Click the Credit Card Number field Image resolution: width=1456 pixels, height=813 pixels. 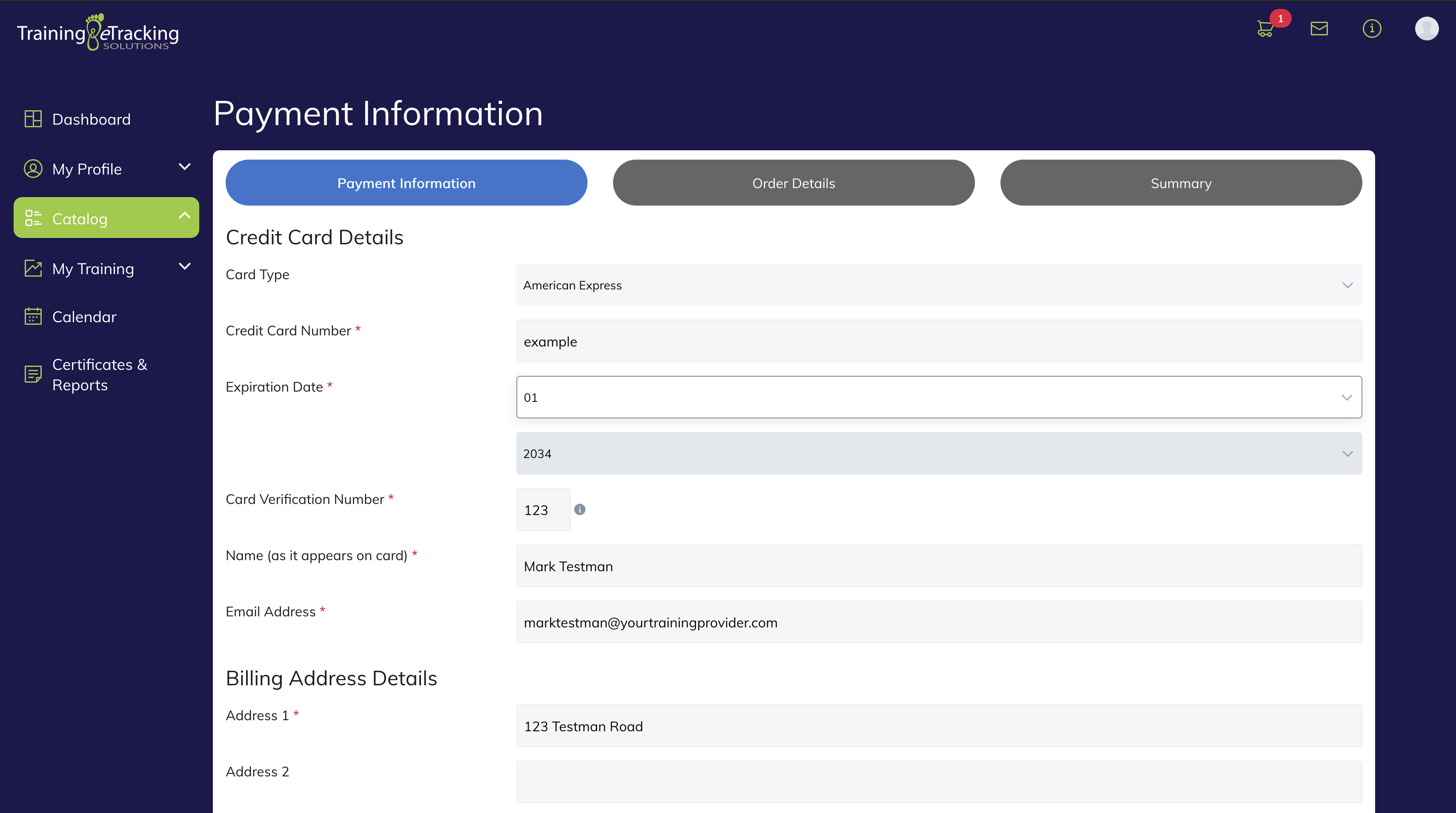[938, 341]
